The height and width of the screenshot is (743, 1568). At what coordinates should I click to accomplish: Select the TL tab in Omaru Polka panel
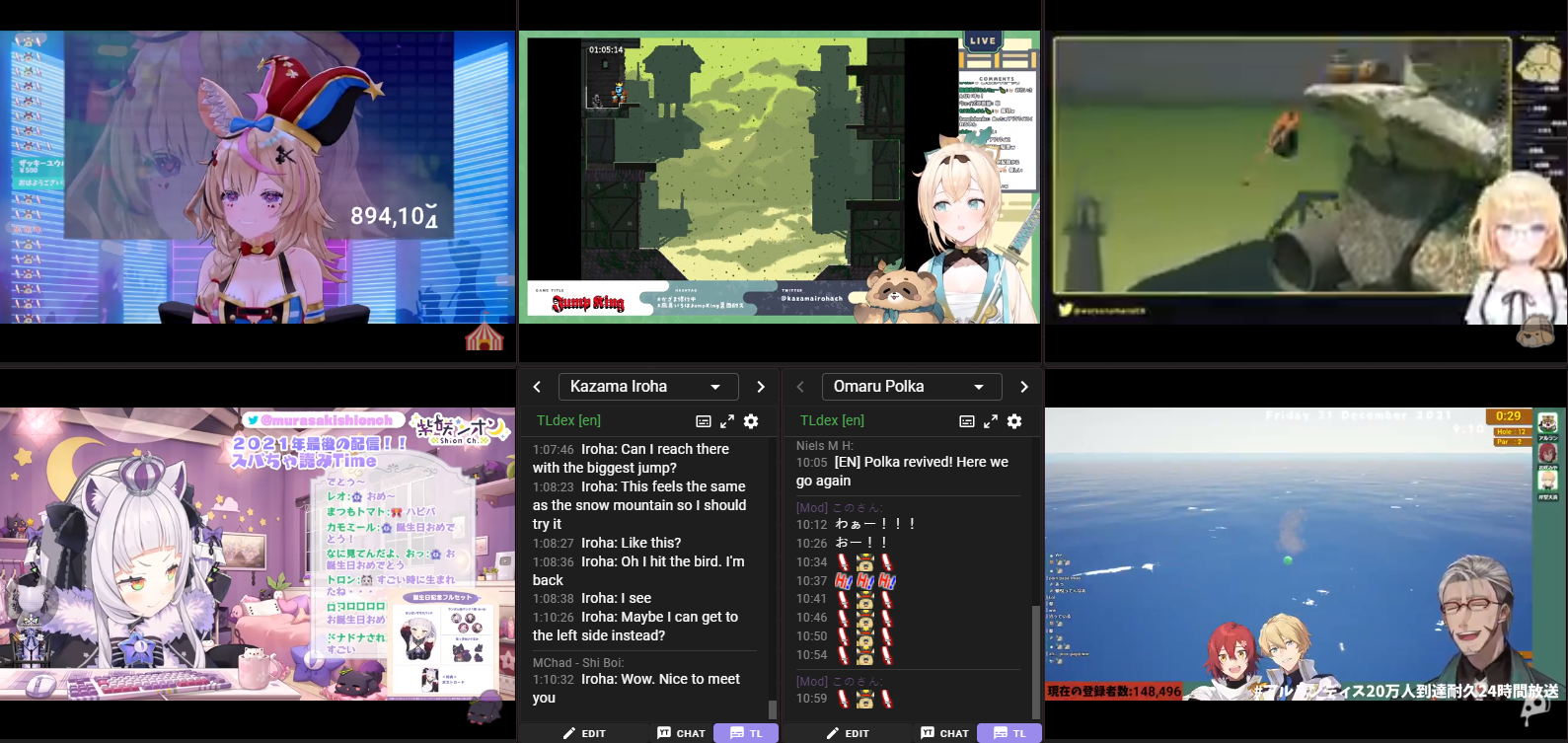[1009, 733]
